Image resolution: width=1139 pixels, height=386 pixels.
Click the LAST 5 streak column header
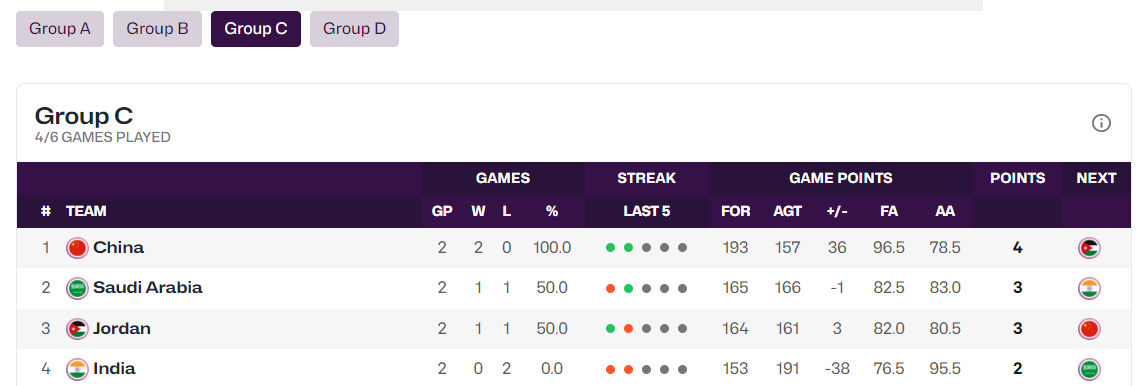tap(646, 212)
